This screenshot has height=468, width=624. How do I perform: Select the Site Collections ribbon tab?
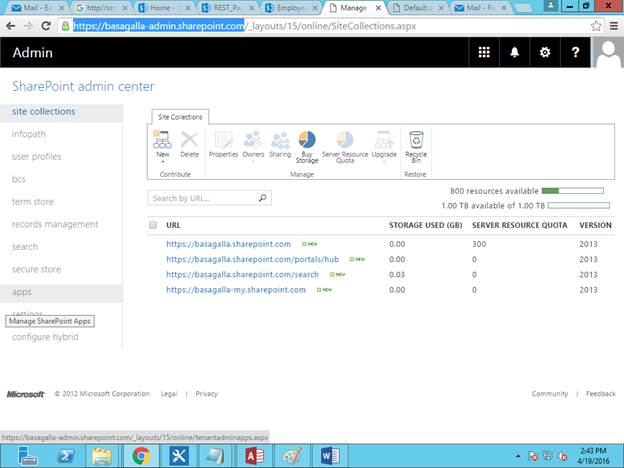coord(180,117)
